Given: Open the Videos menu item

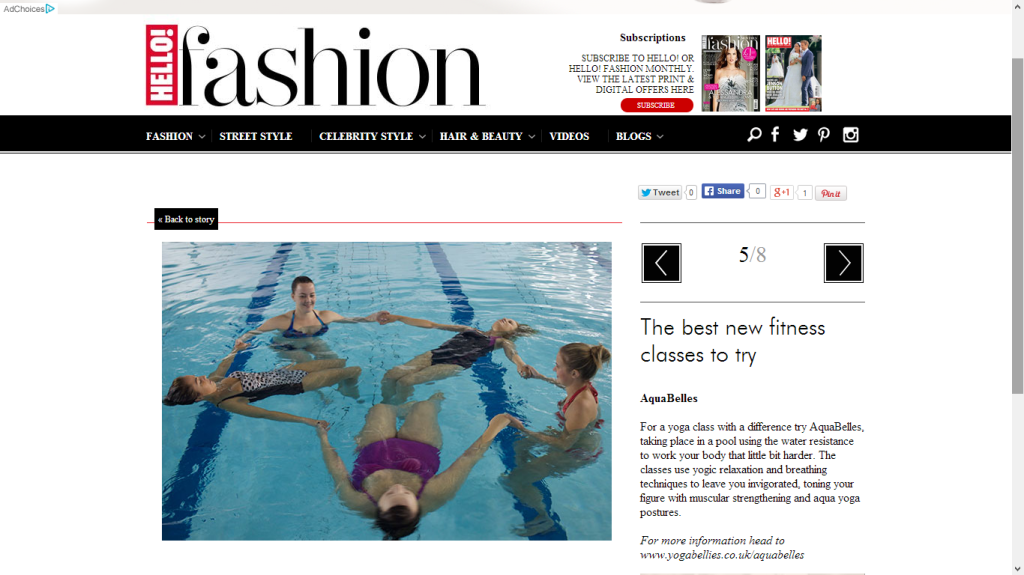Looking at the screenshot, I should tap(569, 136).
